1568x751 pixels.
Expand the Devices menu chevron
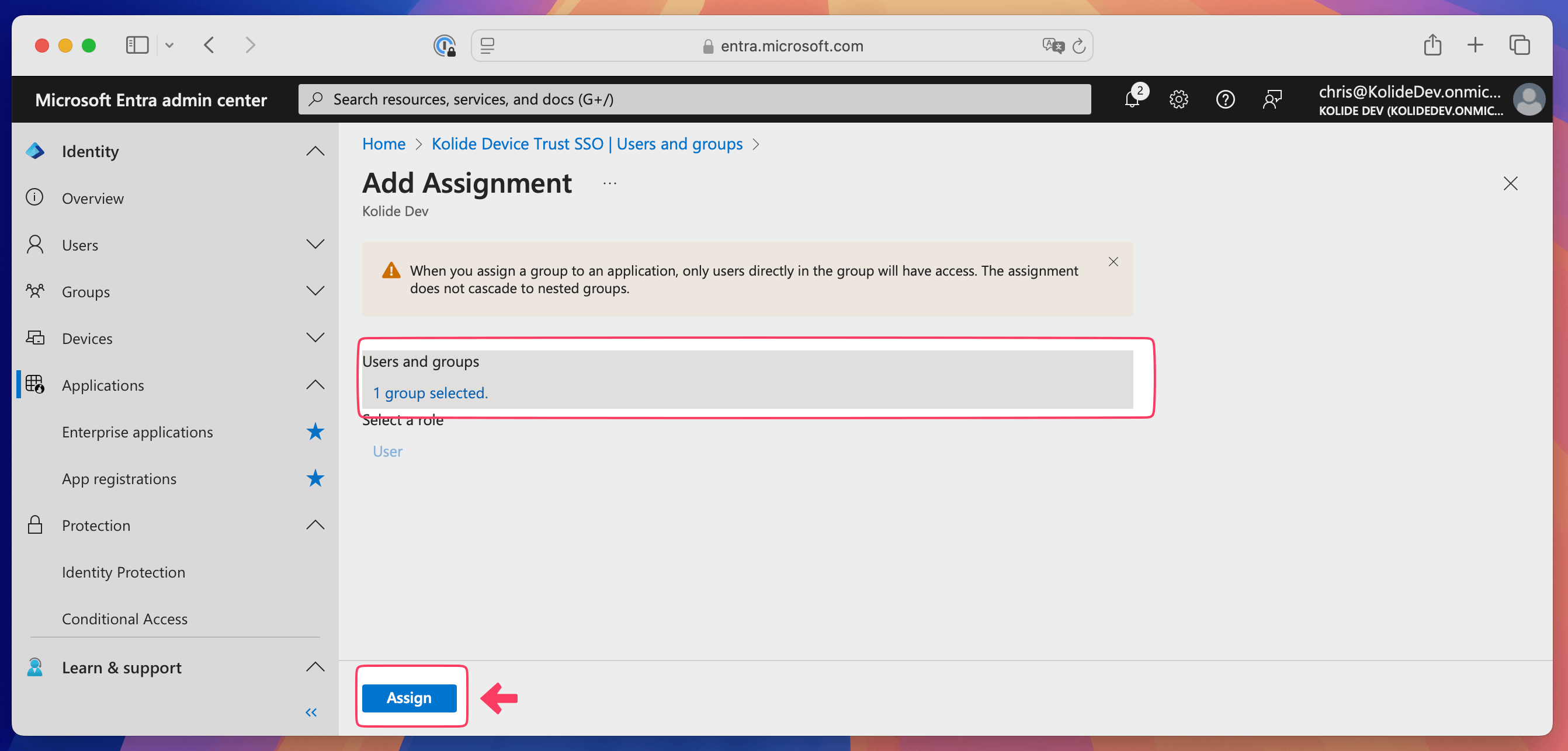coord(315,338)
